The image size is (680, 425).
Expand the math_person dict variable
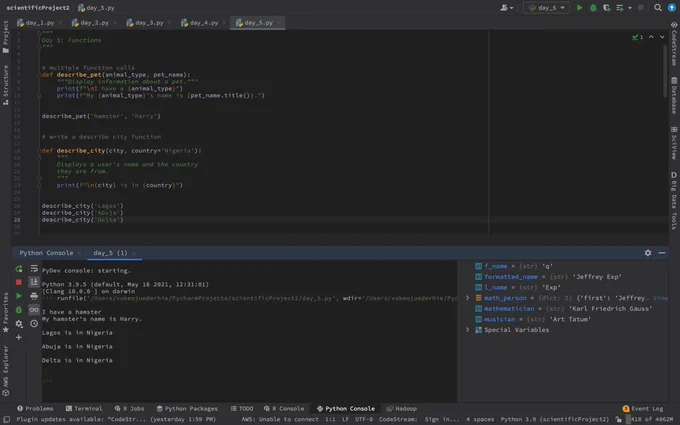coord(467,298)
